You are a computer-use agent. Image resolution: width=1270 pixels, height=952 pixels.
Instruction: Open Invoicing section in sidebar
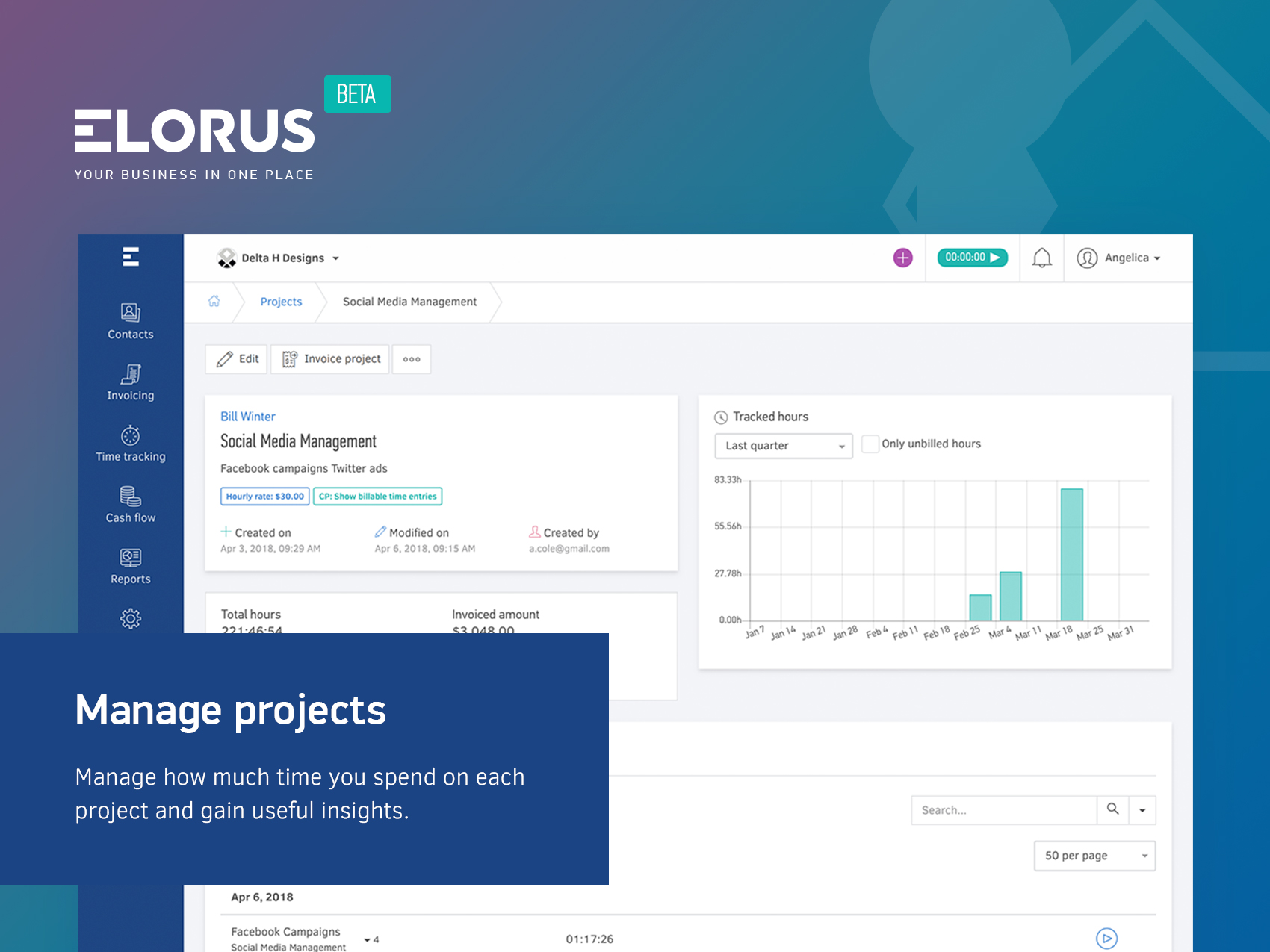[x=131, y=383]
